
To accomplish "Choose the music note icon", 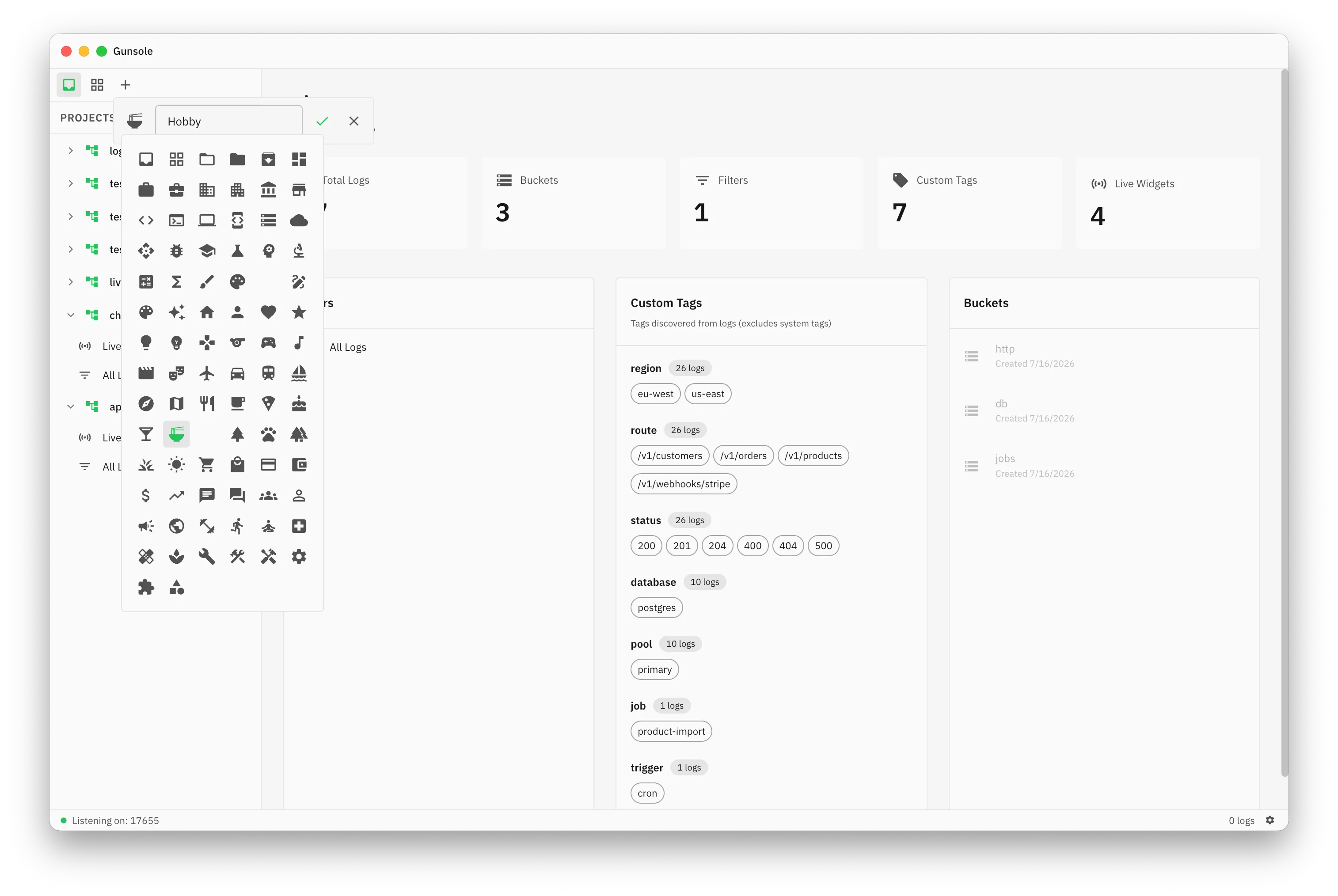I will pyautogui.click(x=299, y=343).
